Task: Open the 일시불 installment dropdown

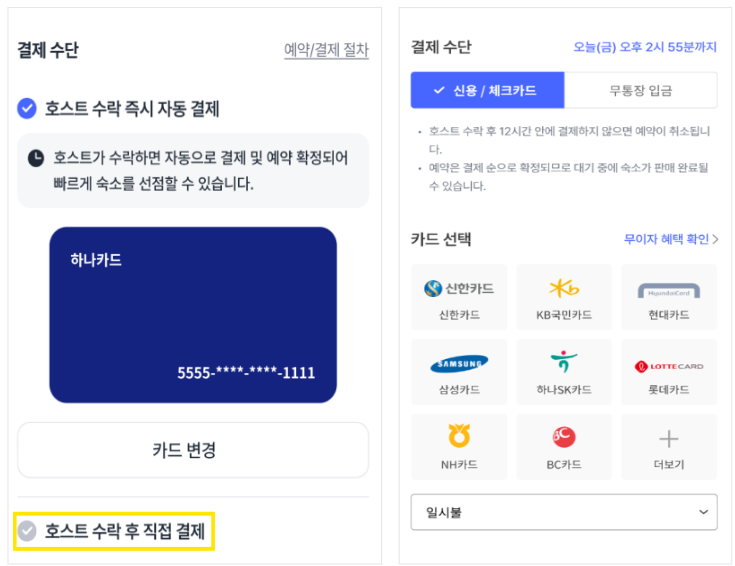Action: [x=564, y=512]
